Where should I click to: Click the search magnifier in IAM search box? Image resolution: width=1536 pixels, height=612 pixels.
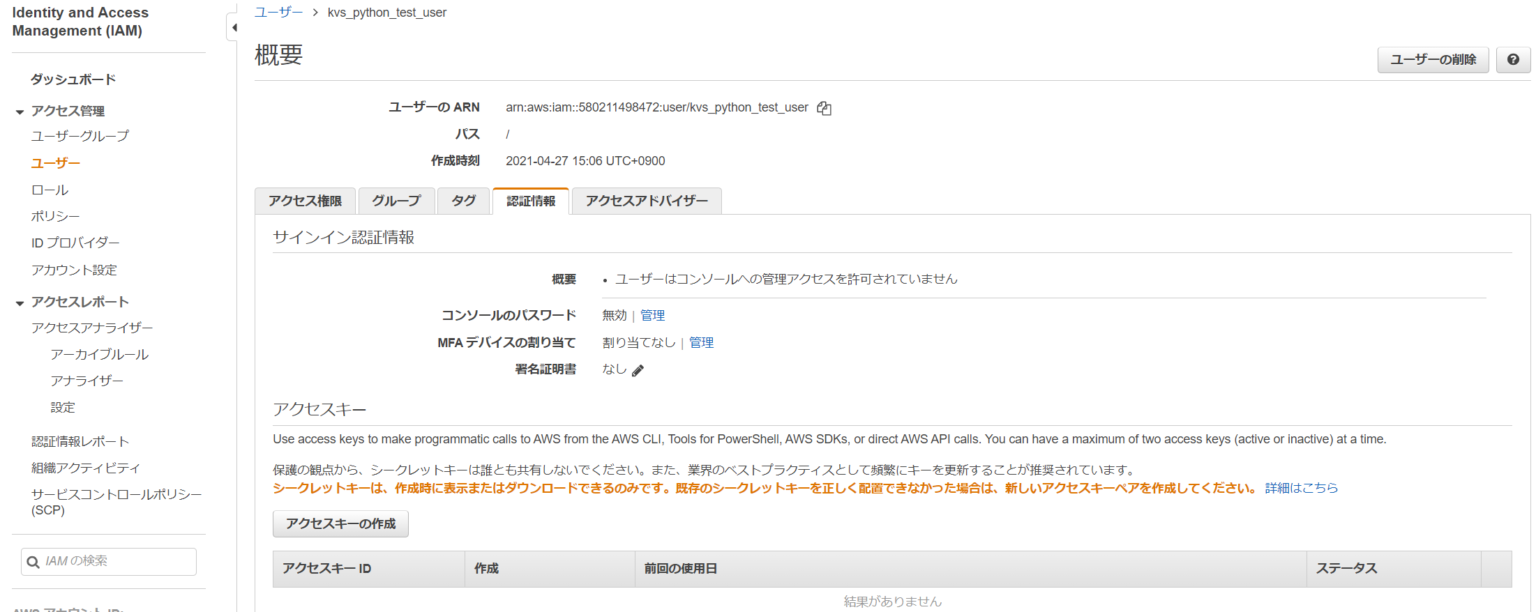[33, 562]
